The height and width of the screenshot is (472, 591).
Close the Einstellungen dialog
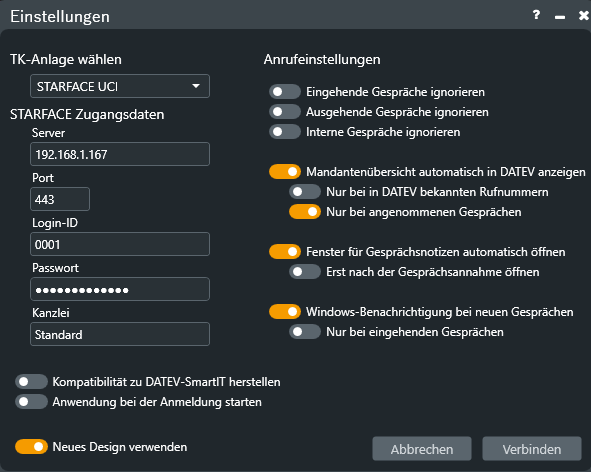coord(583,15)
